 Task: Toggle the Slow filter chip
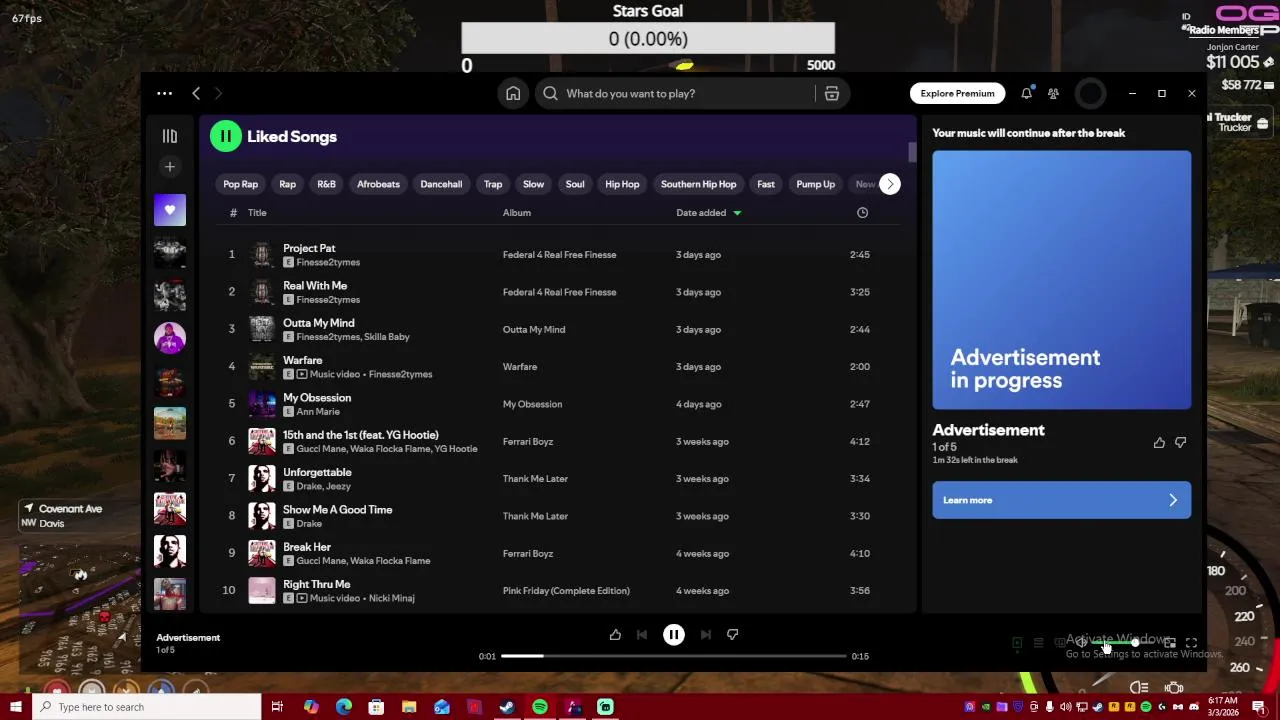click(533, 184)
